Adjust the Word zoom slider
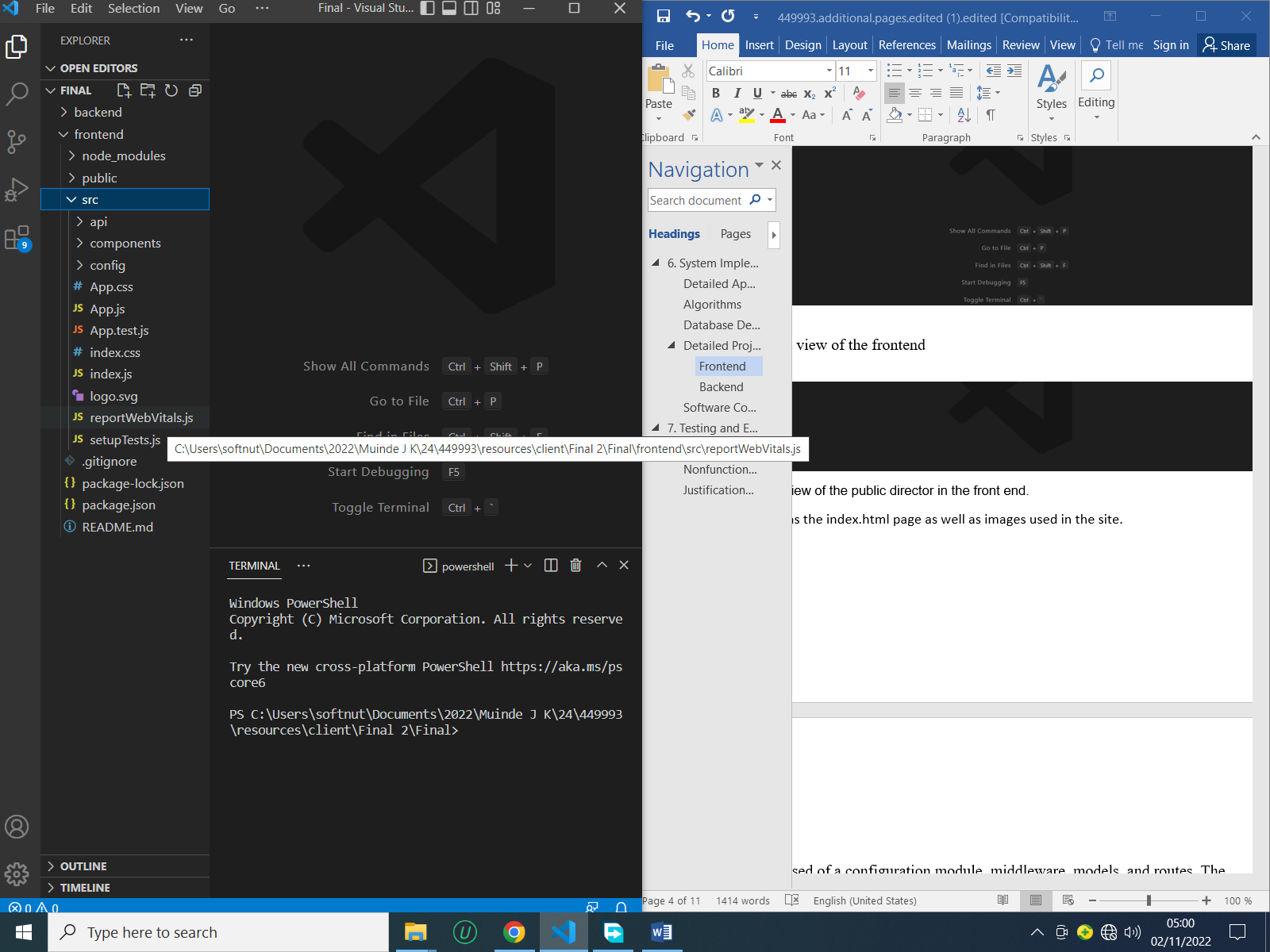This screenshot has height=952, width=1270. click(x=1149, y=900)
